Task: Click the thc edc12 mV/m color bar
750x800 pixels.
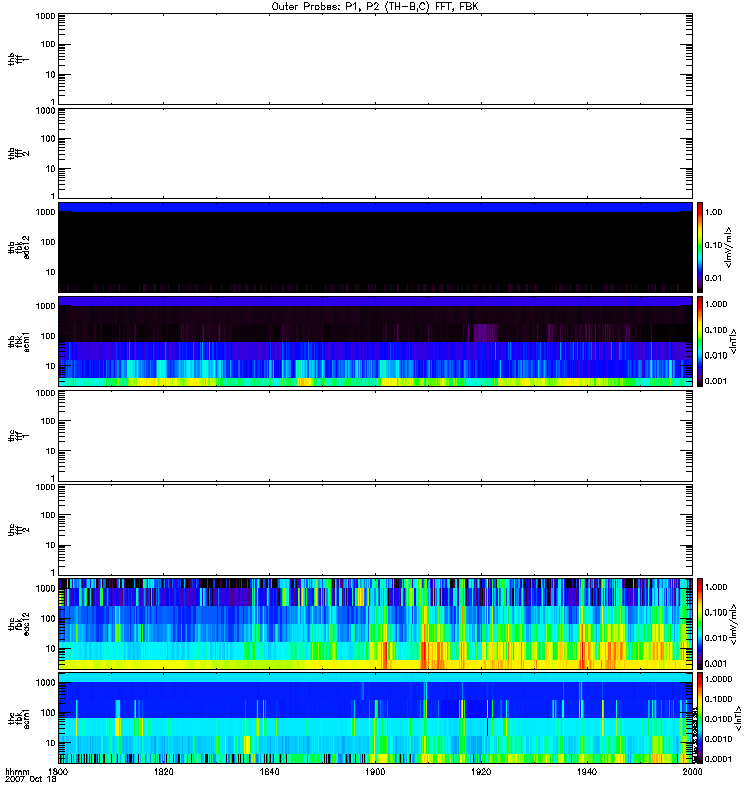Action: coord(701,622)
